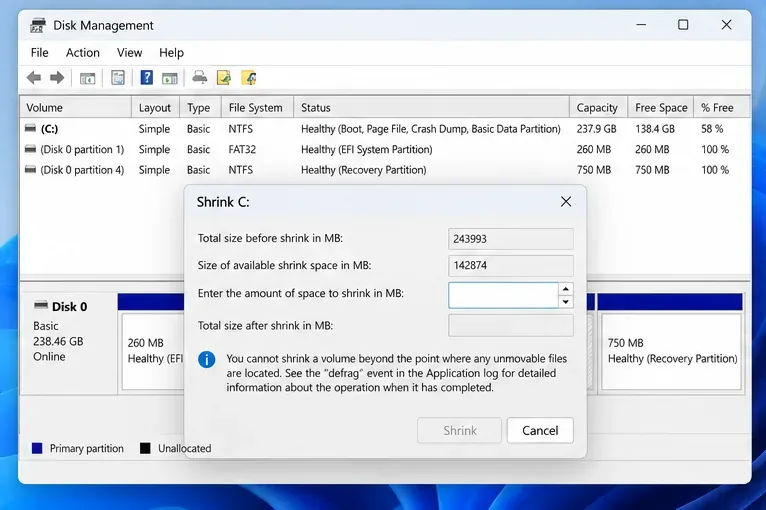
Task: Click the Disk Management title bar icon
Action: click(38, 25)
